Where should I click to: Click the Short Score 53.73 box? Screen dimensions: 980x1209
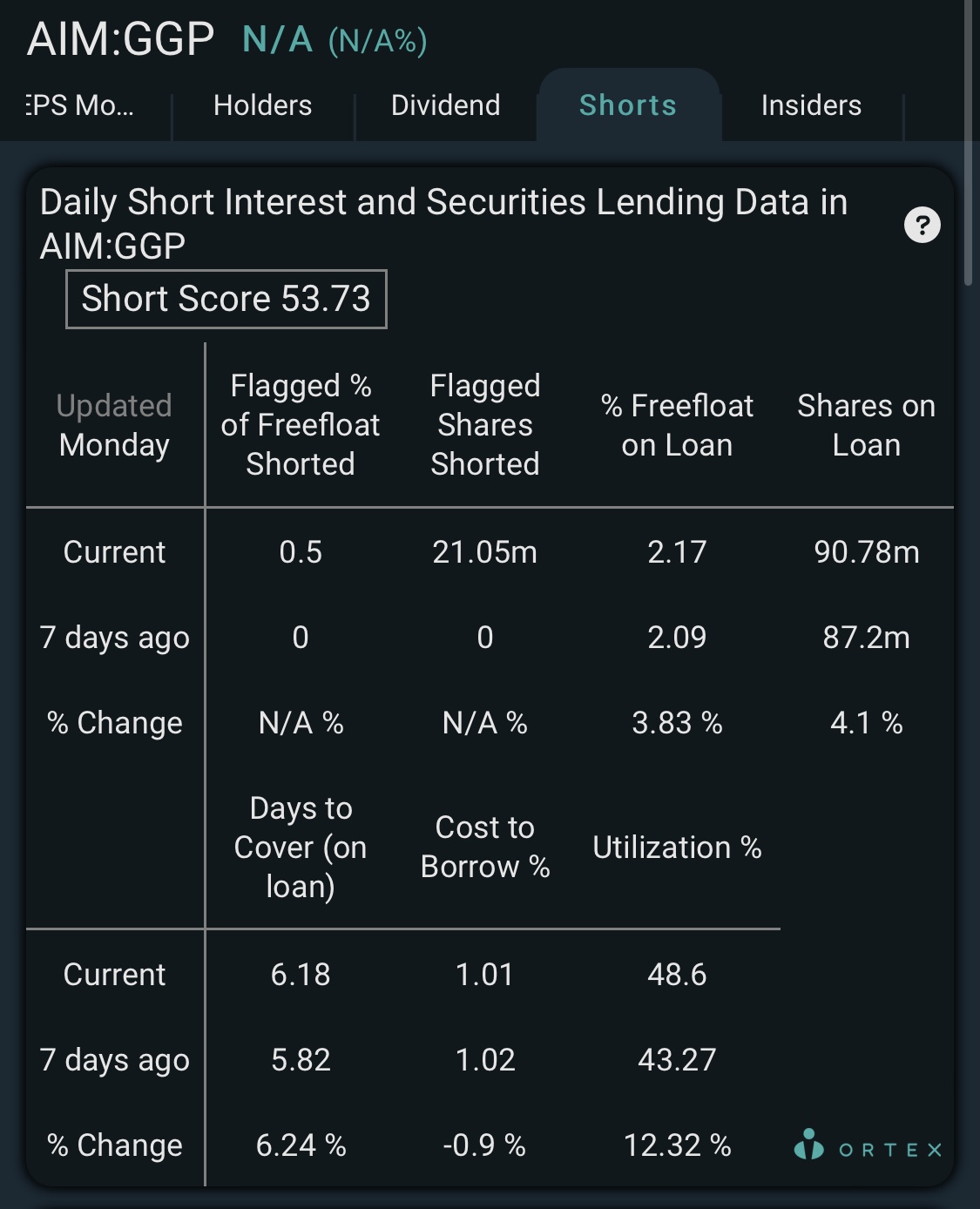226,299
